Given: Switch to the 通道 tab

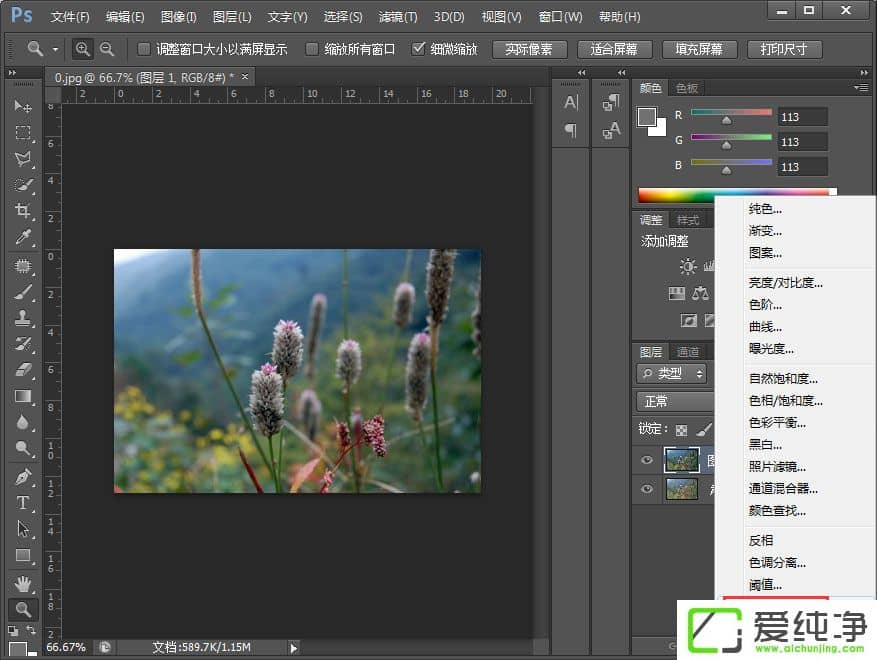Looking at the screenshot, I should (x=687, y=352).
